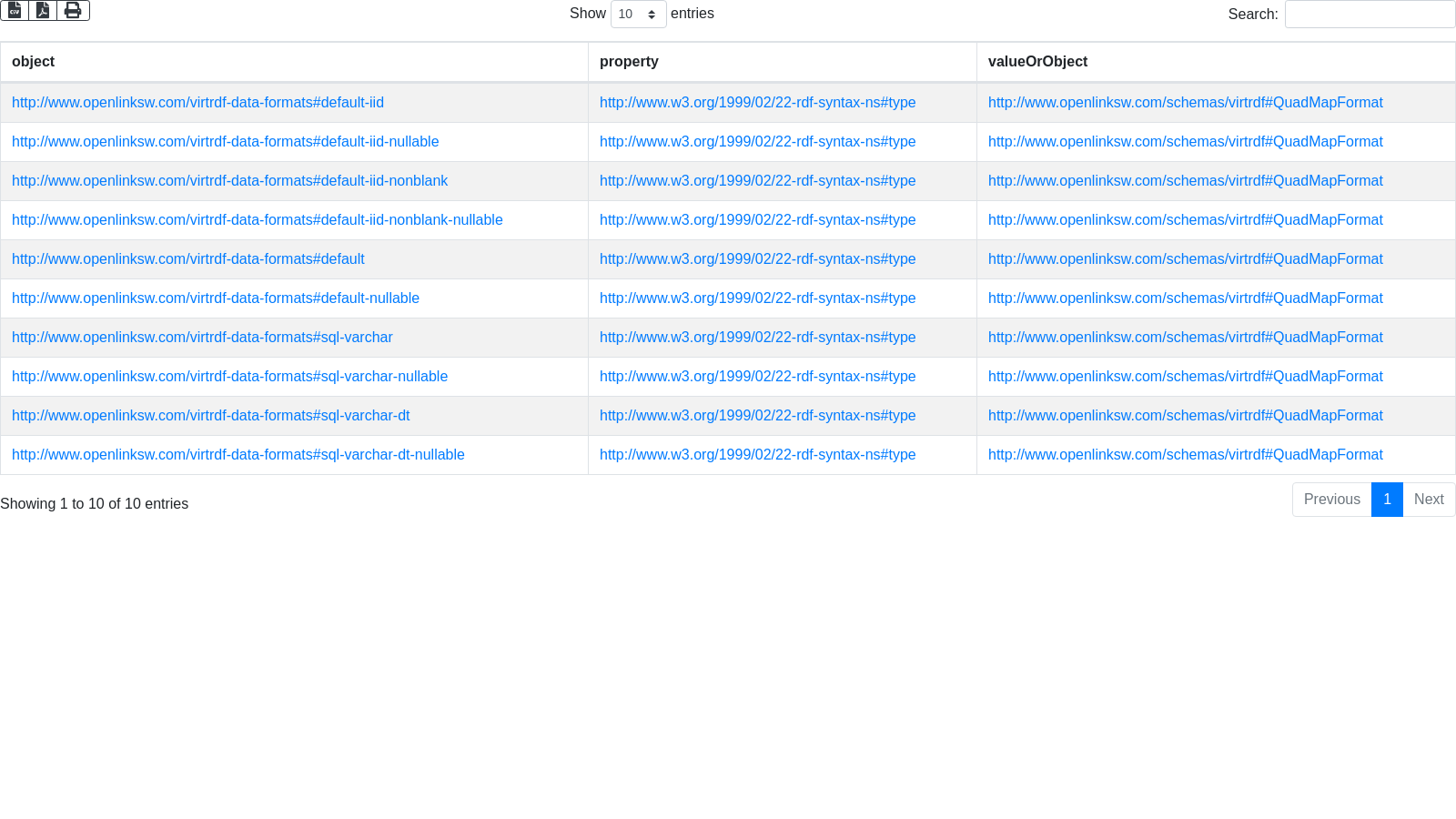This screenshot has height=819, width=1456.
Task: Print the table using printer icon
Action: point(73,10)
